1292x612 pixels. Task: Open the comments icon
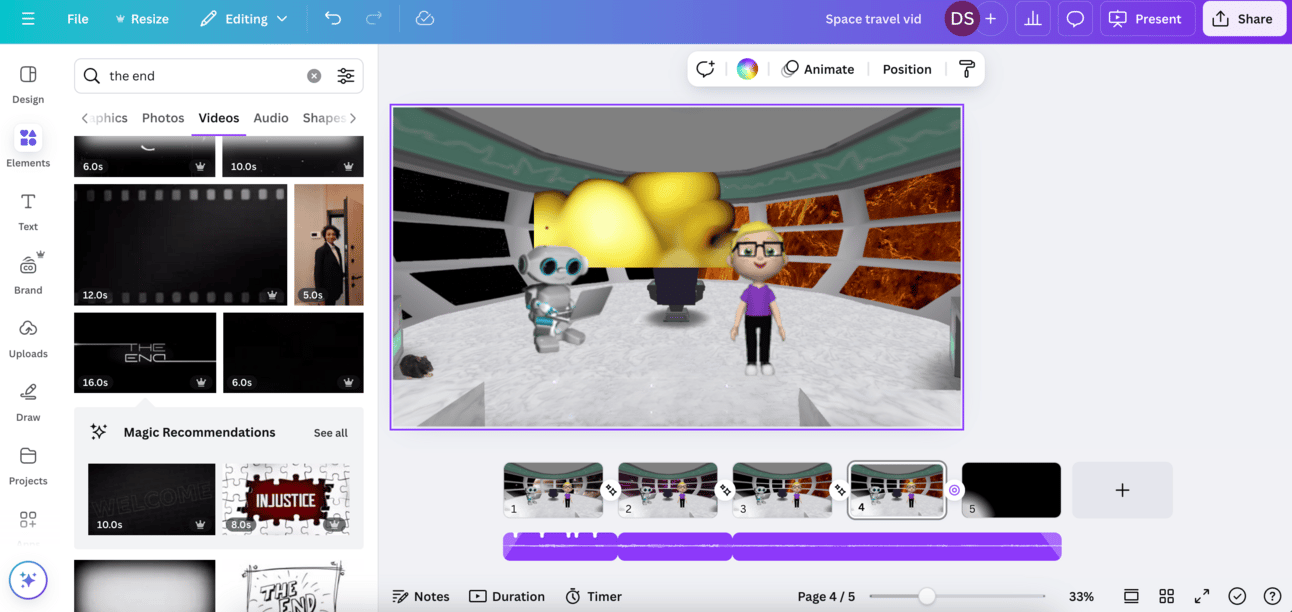tap(1075, 19)
